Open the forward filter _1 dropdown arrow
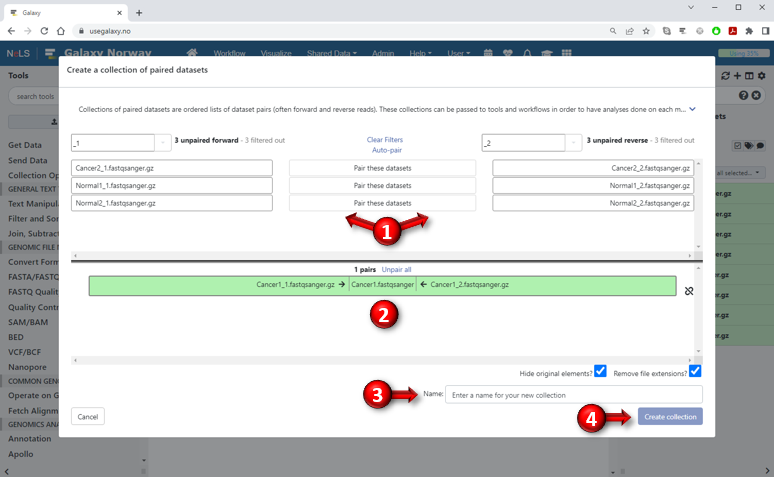Viewport: 774px width, 477px height. click(x=163, y=143)
